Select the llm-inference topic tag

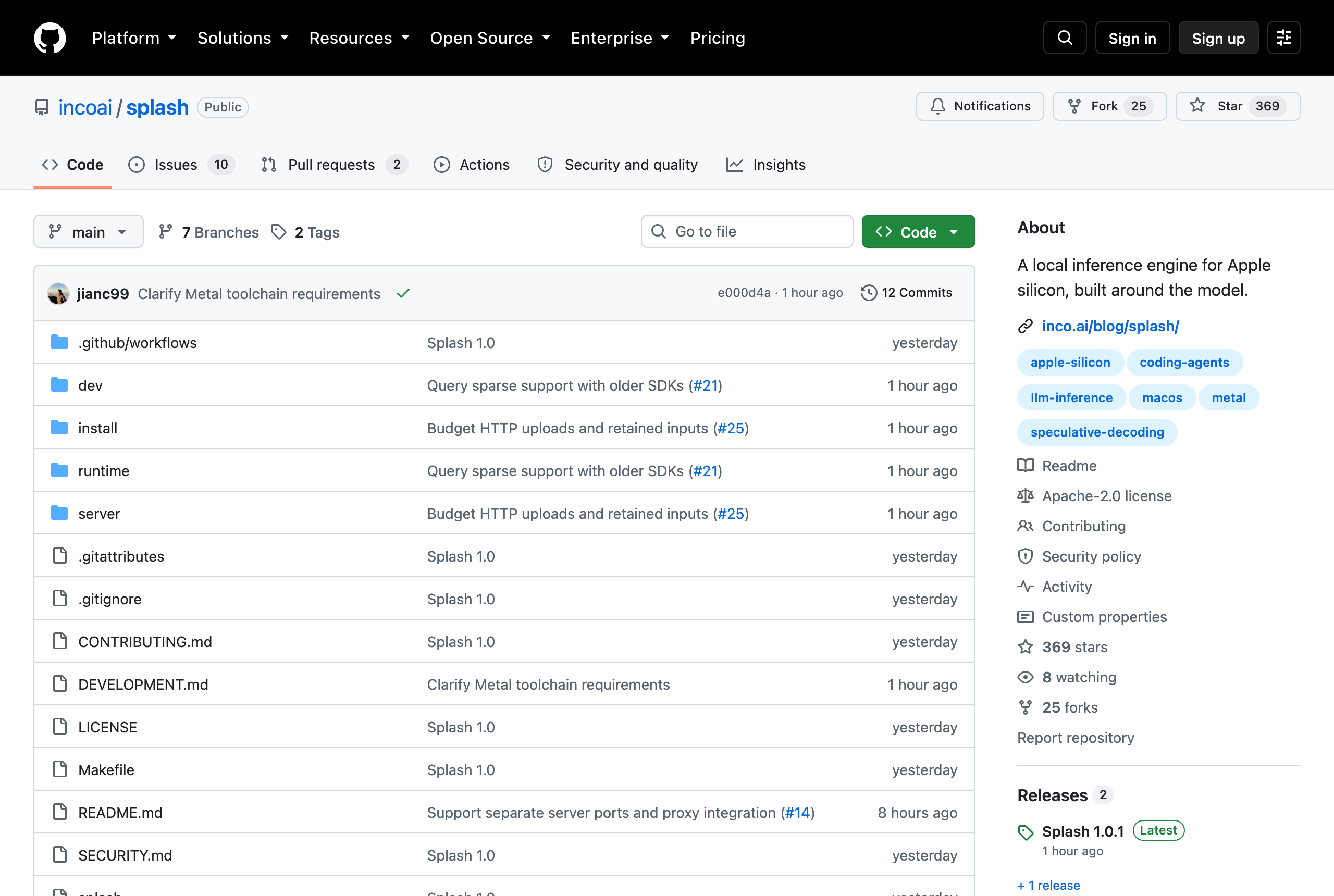[x=1071, y=397]
